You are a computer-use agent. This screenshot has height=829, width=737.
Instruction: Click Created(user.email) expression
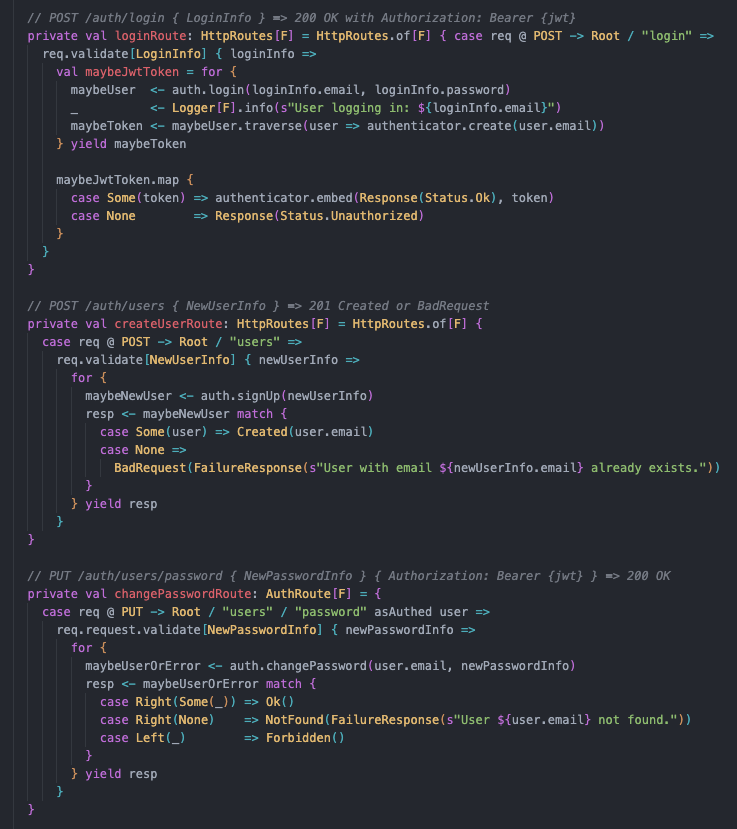(x=305, y=432)
